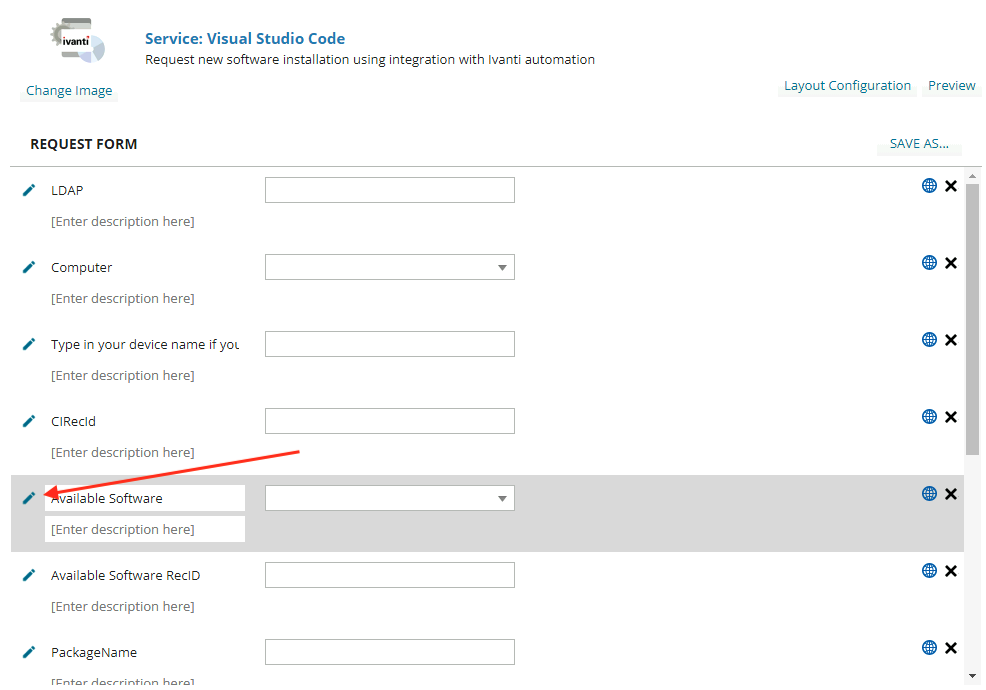
Task: Click the 'Type in your device name' input box
Action: 390,344
